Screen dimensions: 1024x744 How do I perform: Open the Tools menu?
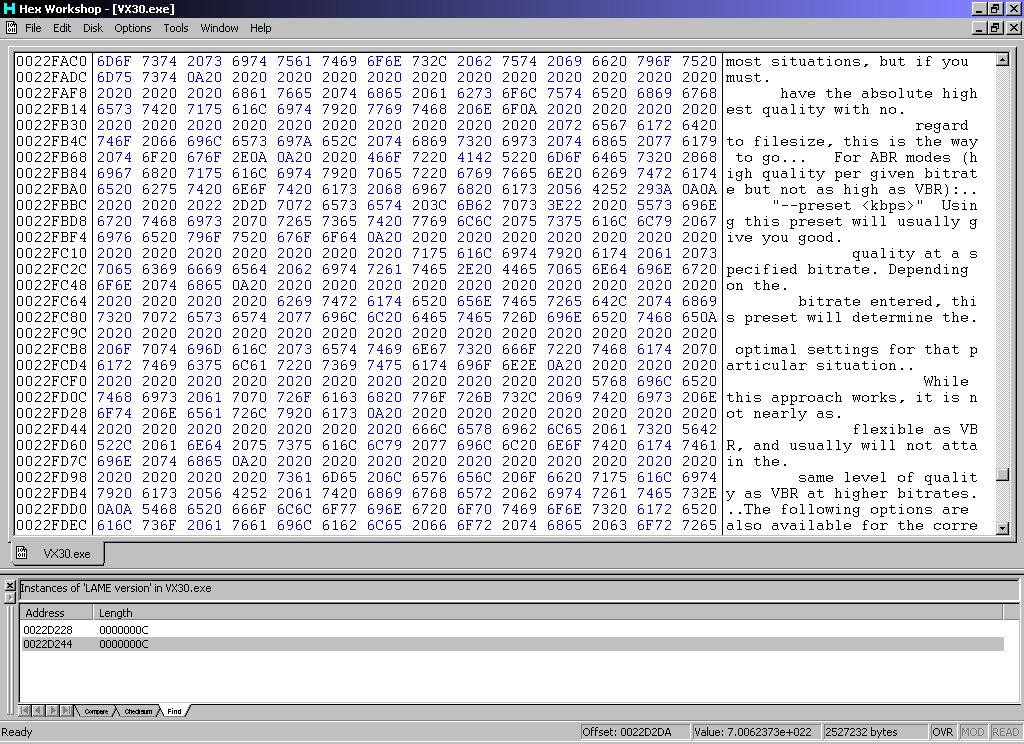[176, 28]
